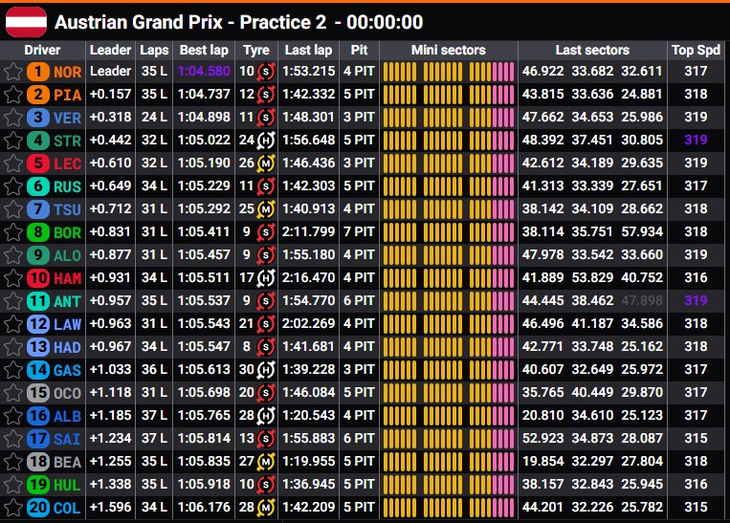Open driver TSU's name label
730x523 pixels.
click(68, 210)
